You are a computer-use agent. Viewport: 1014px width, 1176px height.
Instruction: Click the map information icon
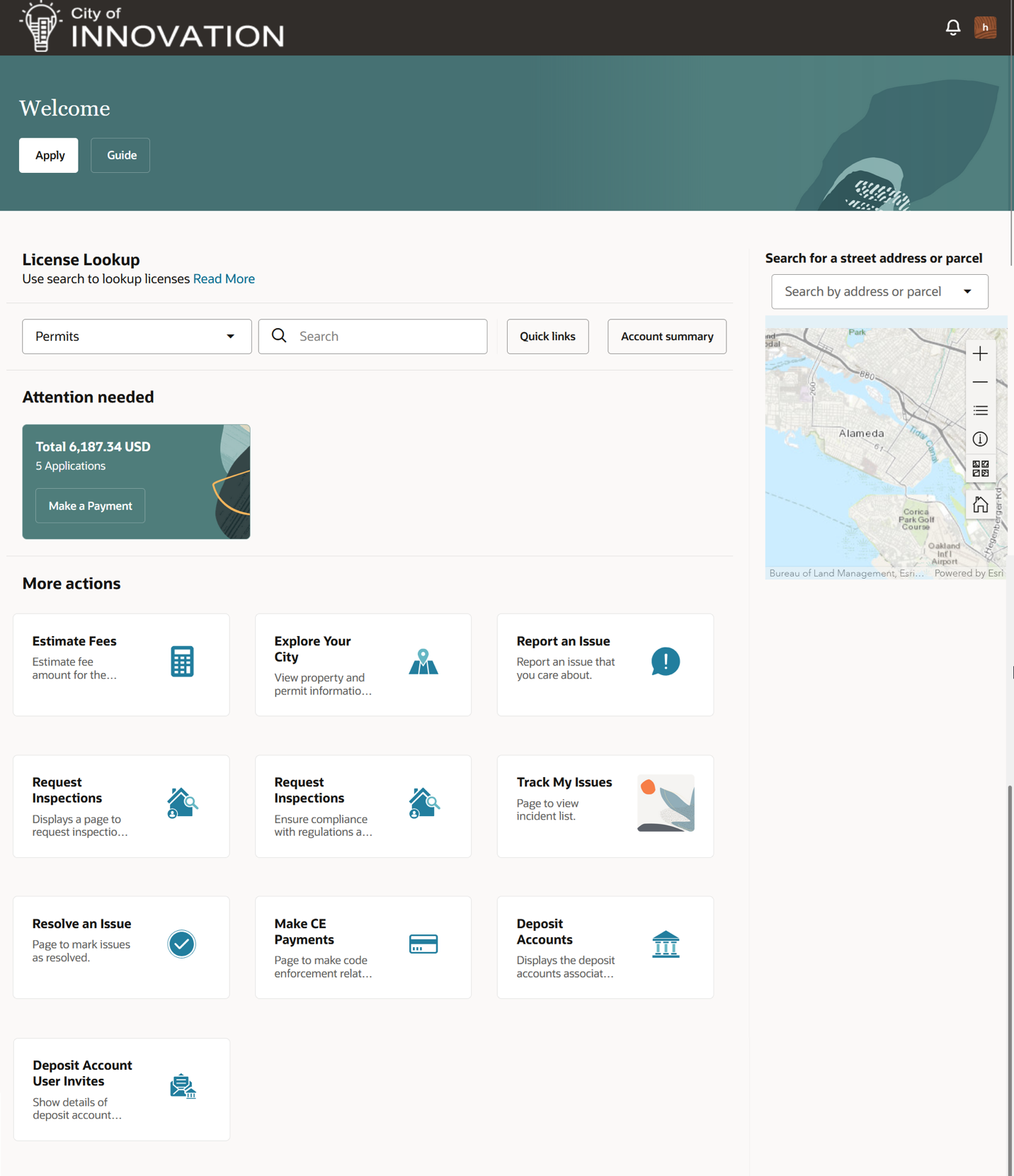coord(980,439)
